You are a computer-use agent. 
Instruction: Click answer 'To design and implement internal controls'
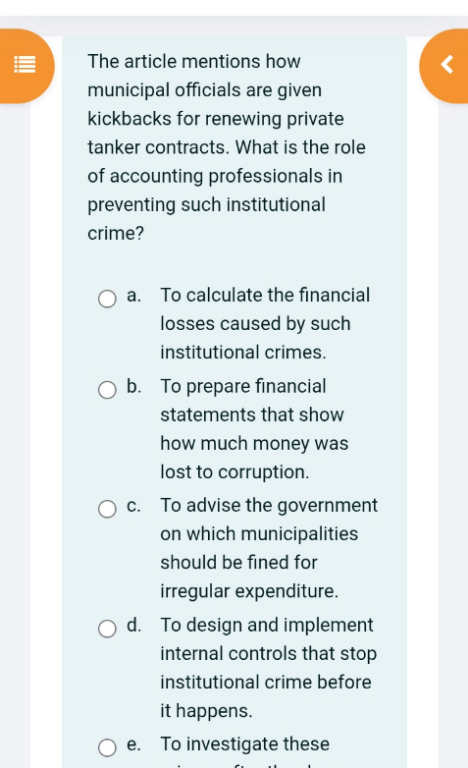[269, 668]
